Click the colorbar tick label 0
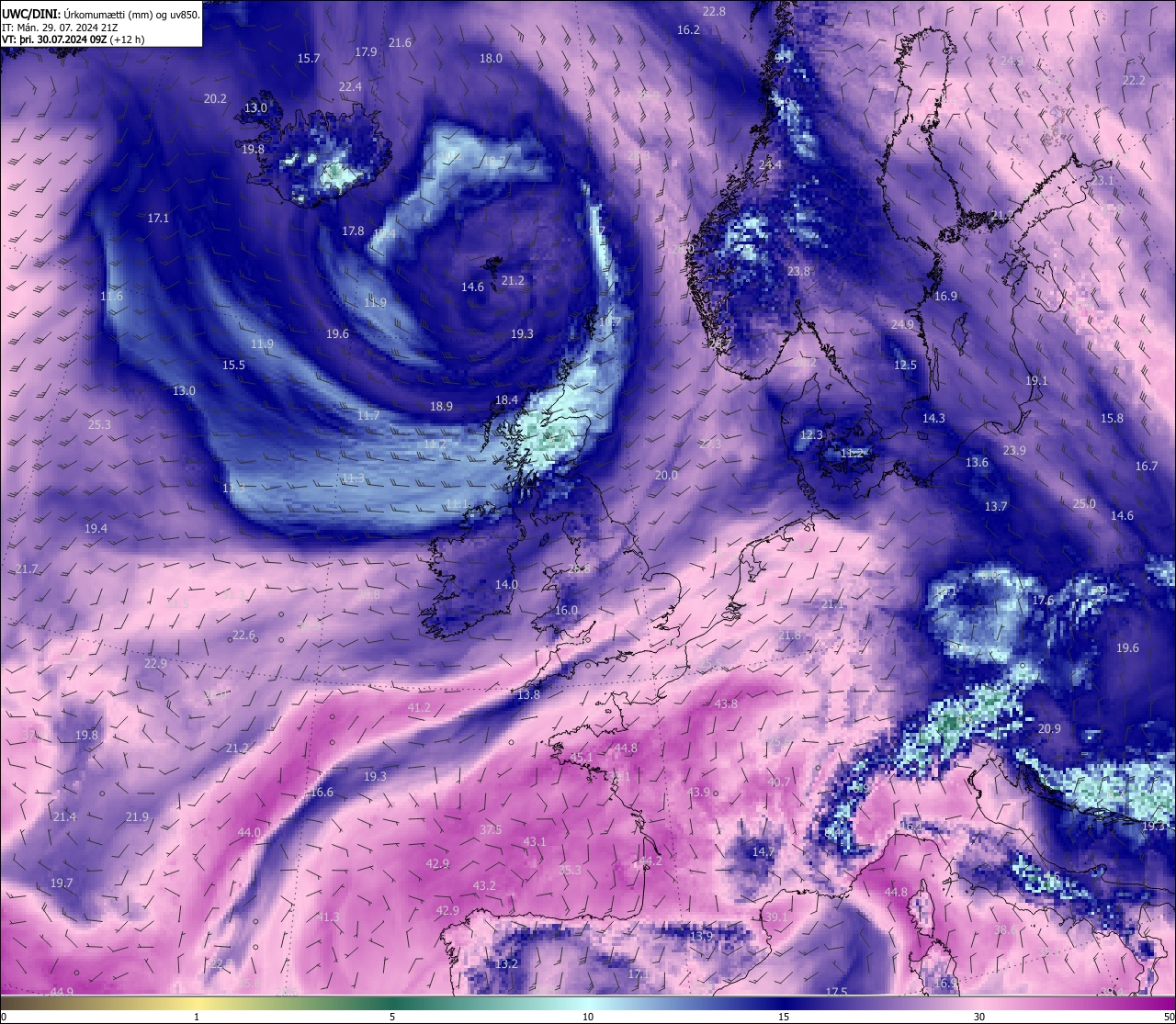 pyautogui.click(x=4, y=1018)
